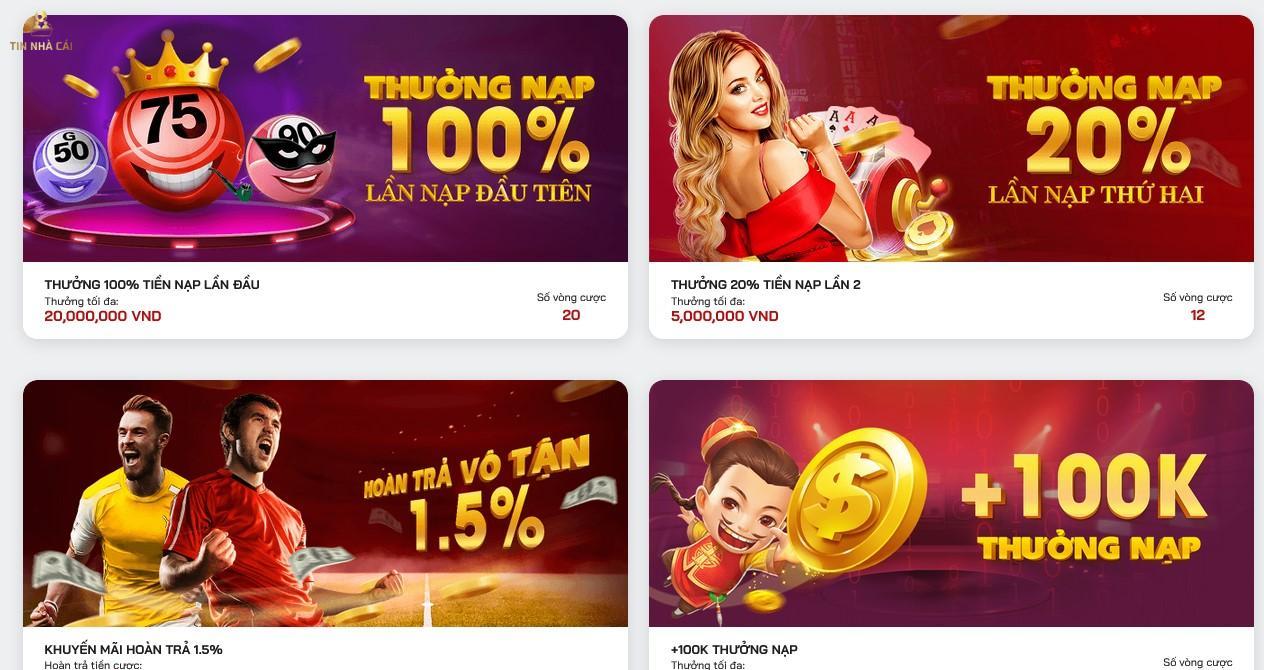Open the +100K Thưởng Nạp banner
This screenshot has width=1264, height=670.
[951, 503]
